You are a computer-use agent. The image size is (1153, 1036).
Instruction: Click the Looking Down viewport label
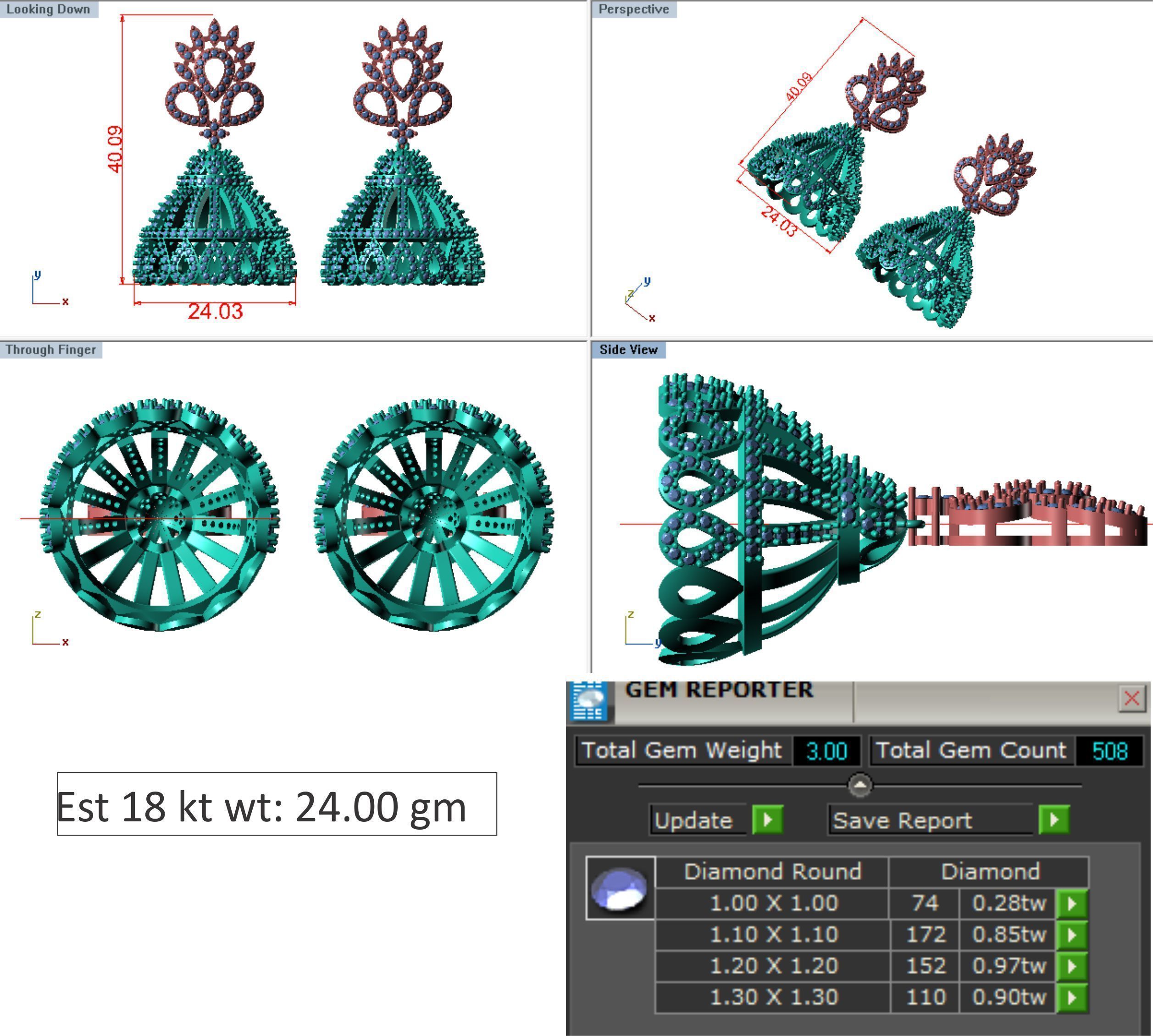point(48,9)
